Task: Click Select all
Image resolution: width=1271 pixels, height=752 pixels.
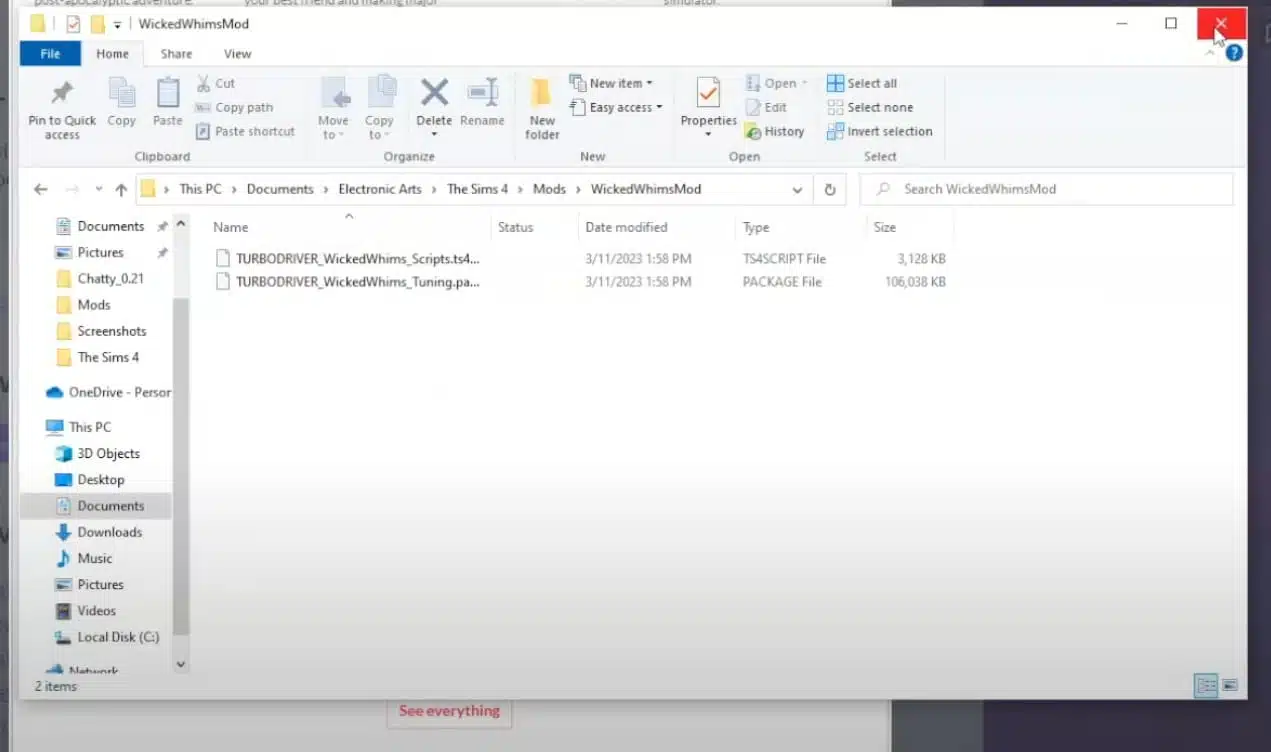Action: (862, 84)
